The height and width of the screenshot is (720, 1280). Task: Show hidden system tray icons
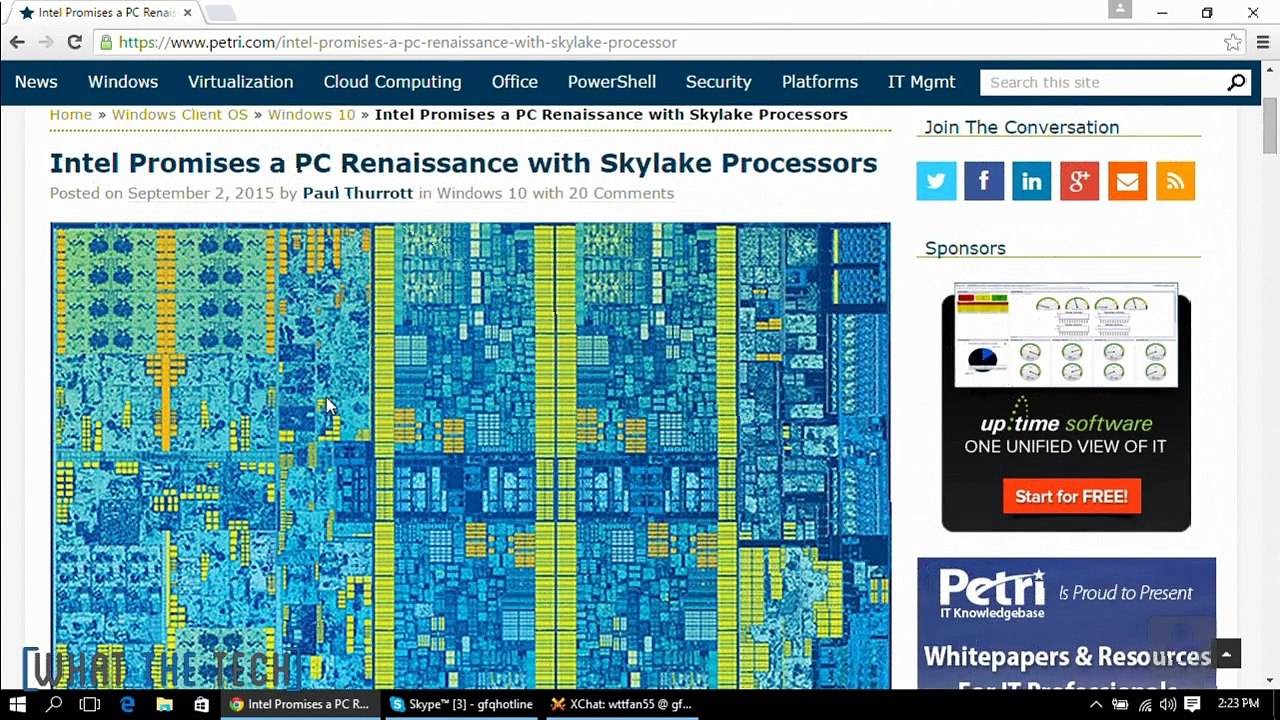point(1097,704)
